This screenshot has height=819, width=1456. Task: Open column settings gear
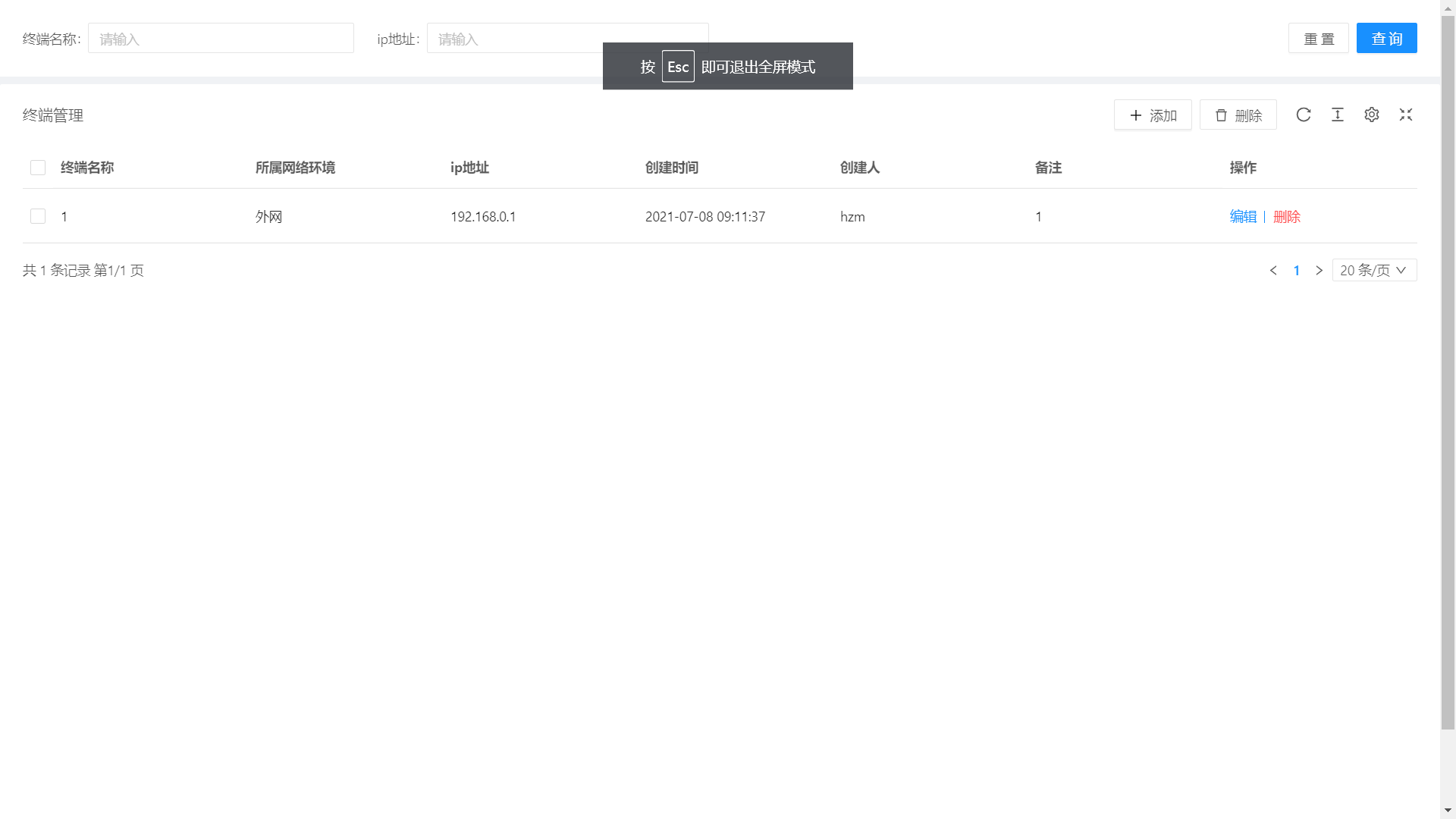1372,115
